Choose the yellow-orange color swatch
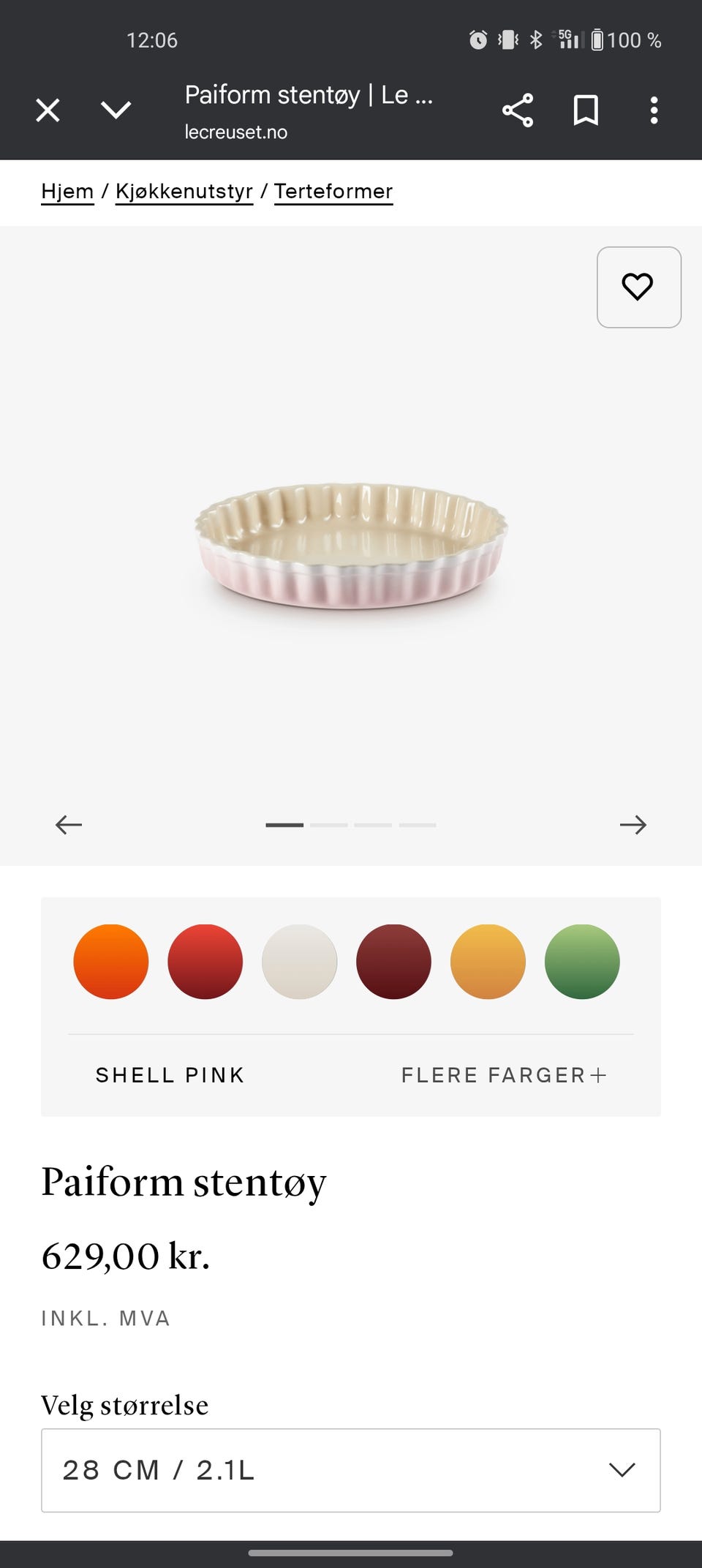Screen dimensions: 702x1568 488,962
